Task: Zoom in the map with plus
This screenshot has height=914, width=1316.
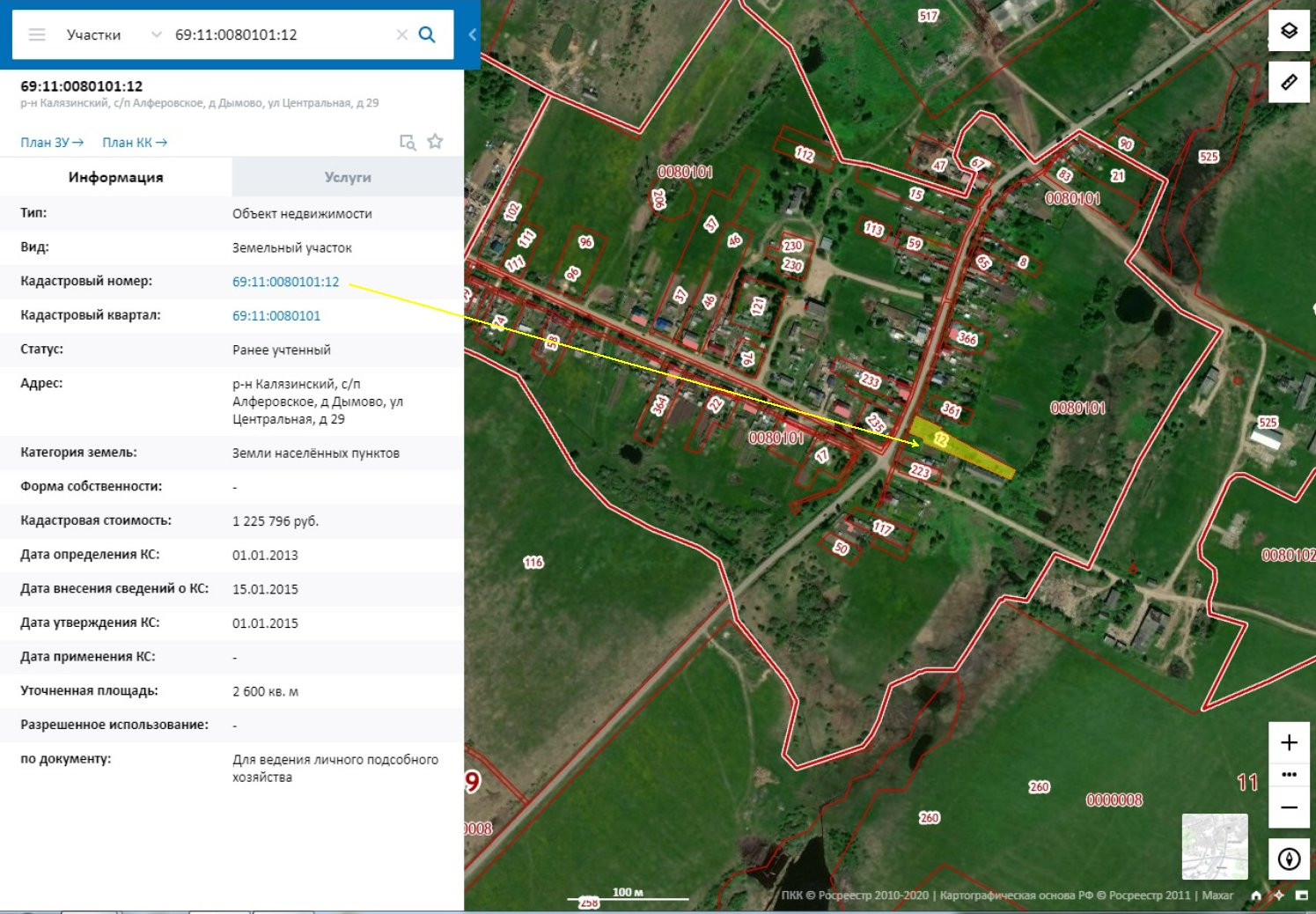Action: (x=1289, y=742)
